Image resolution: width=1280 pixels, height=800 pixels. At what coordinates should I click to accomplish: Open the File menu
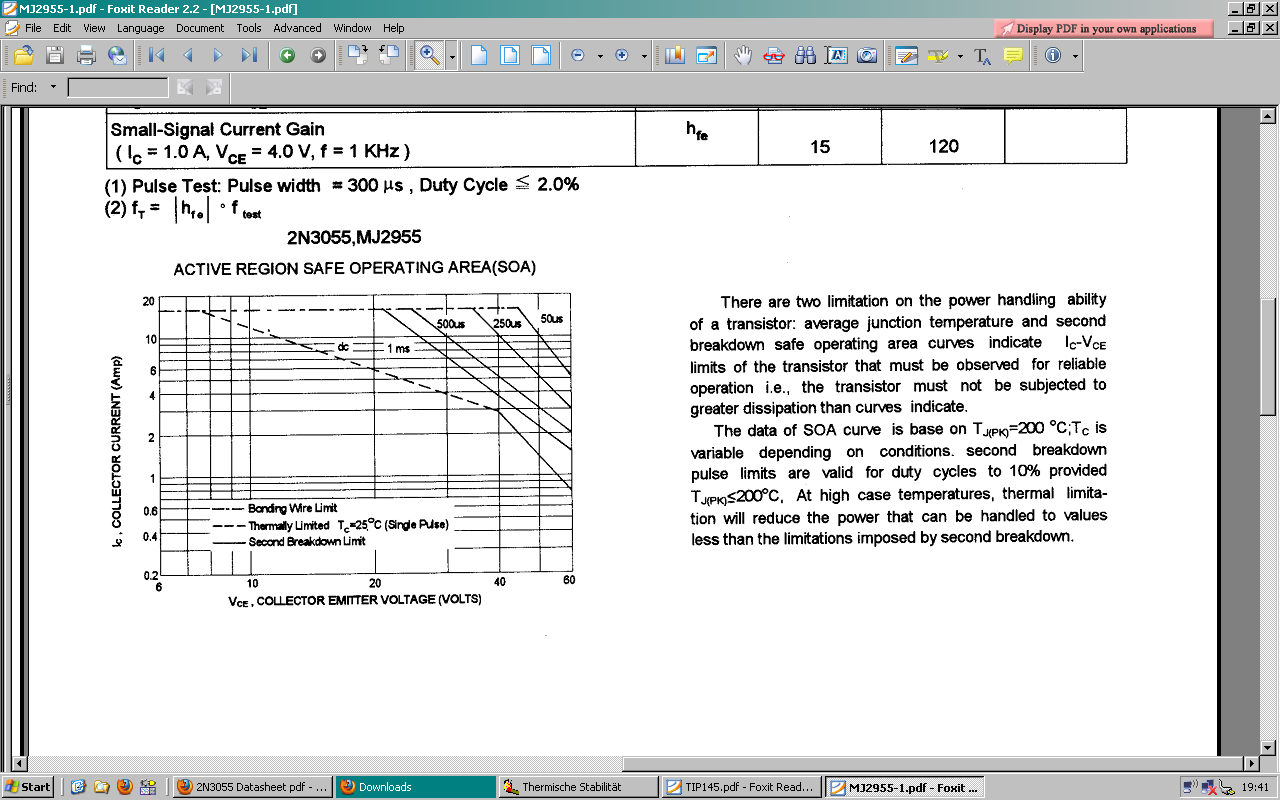[x=33, y=28]
